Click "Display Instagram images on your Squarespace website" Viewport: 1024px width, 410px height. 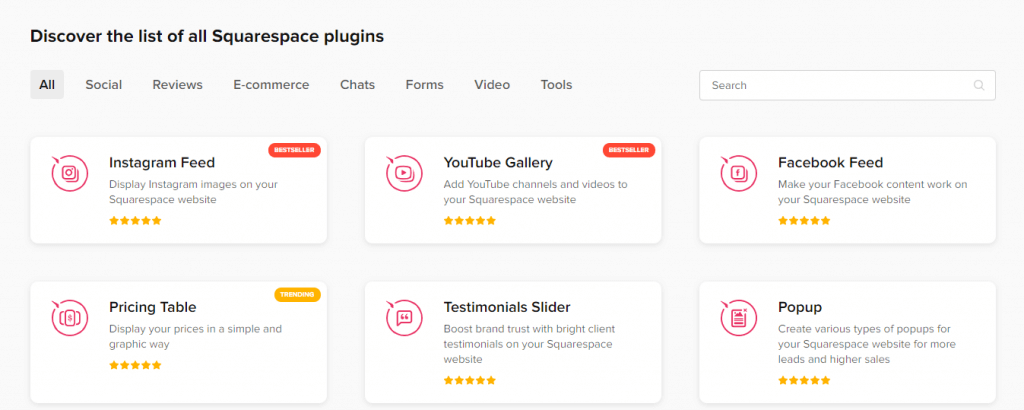point(193,192)
